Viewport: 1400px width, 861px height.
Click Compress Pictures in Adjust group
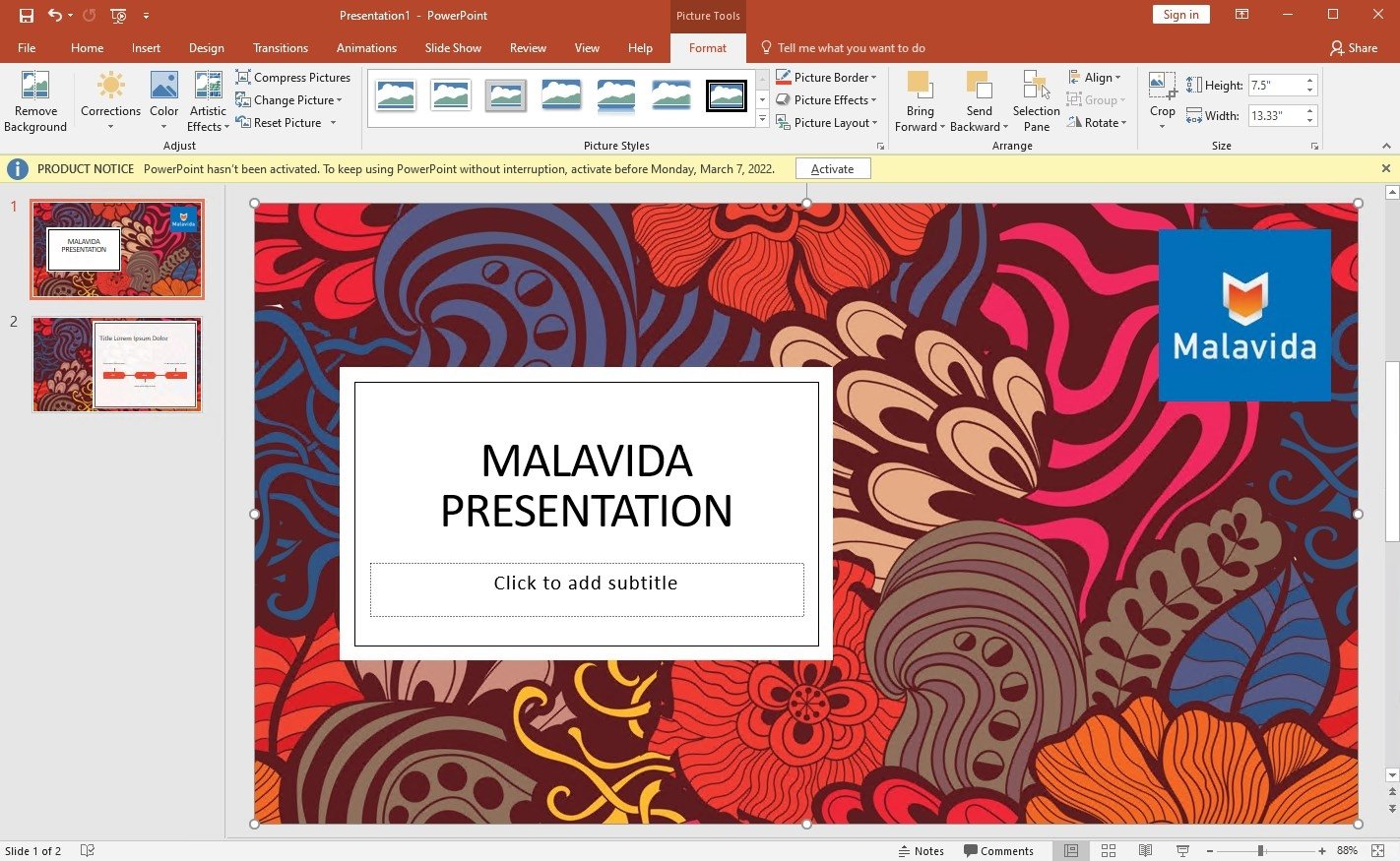pos(292,78)
